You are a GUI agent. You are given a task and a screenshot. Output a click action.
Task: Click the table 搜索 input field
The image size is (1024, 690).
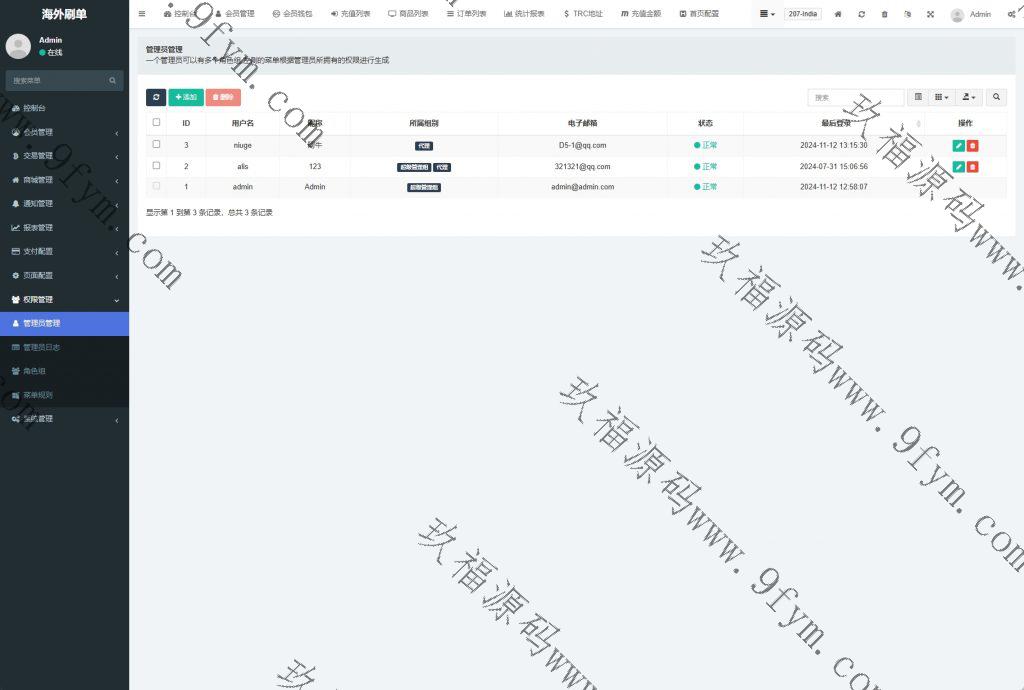855,97
